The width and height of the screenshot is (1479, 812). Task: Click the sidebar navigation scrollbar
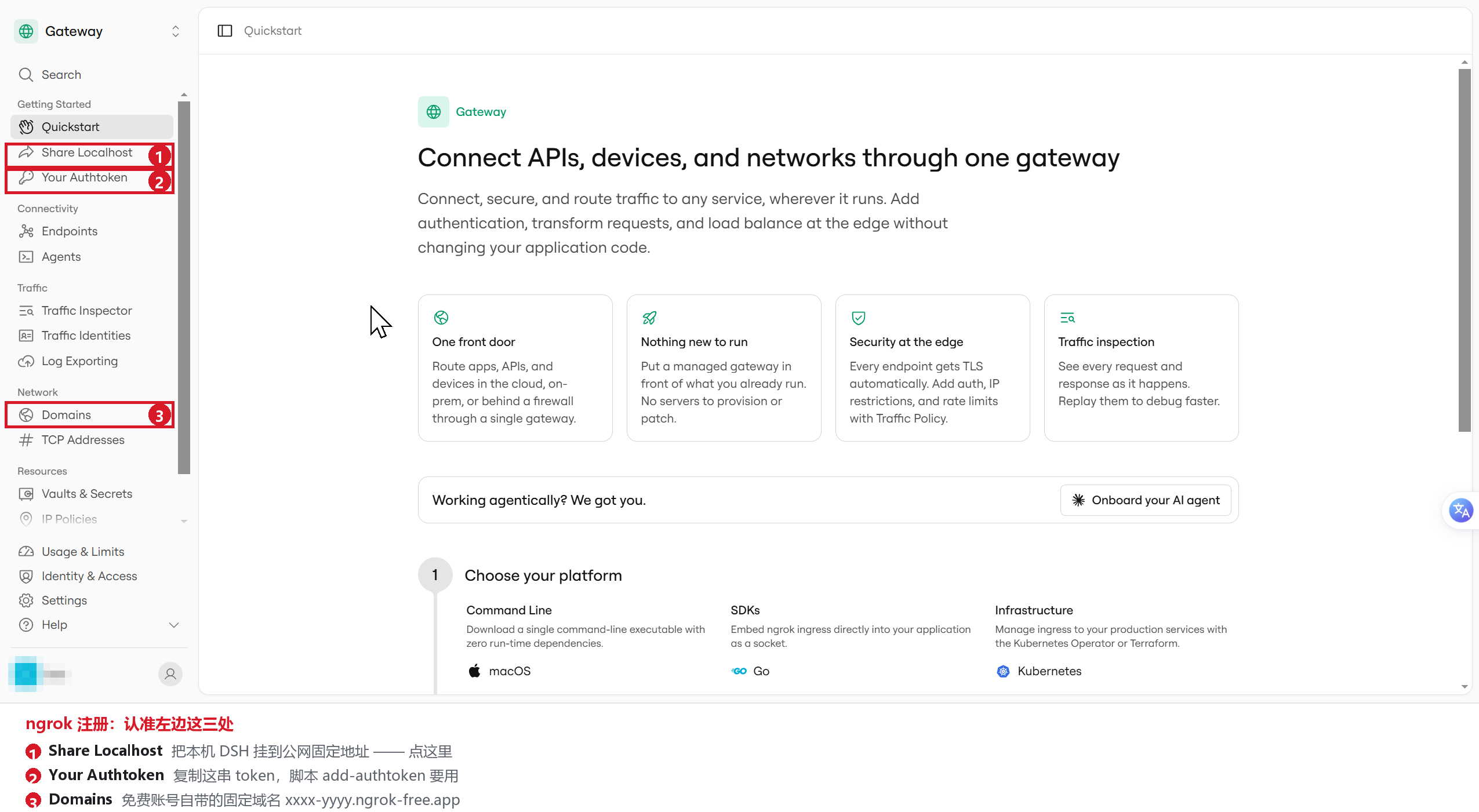[x=184, y=288]
